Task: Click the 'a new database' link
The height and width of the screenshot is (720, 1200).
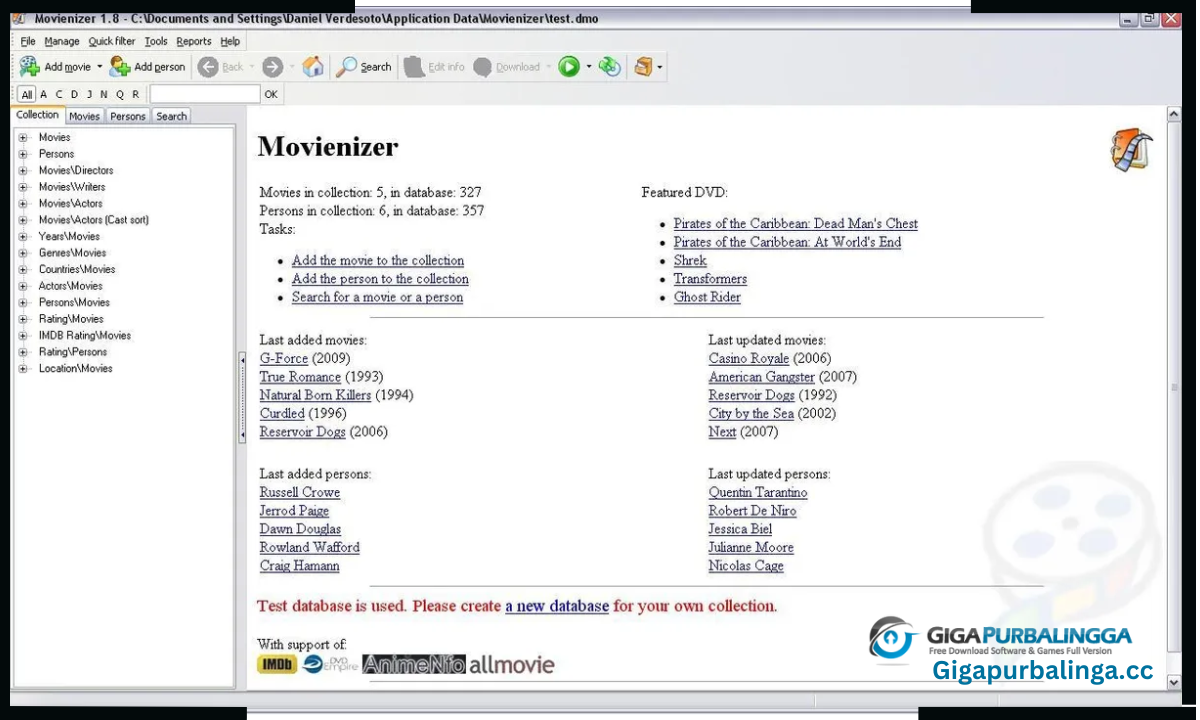Action: [x=557, y=606]
